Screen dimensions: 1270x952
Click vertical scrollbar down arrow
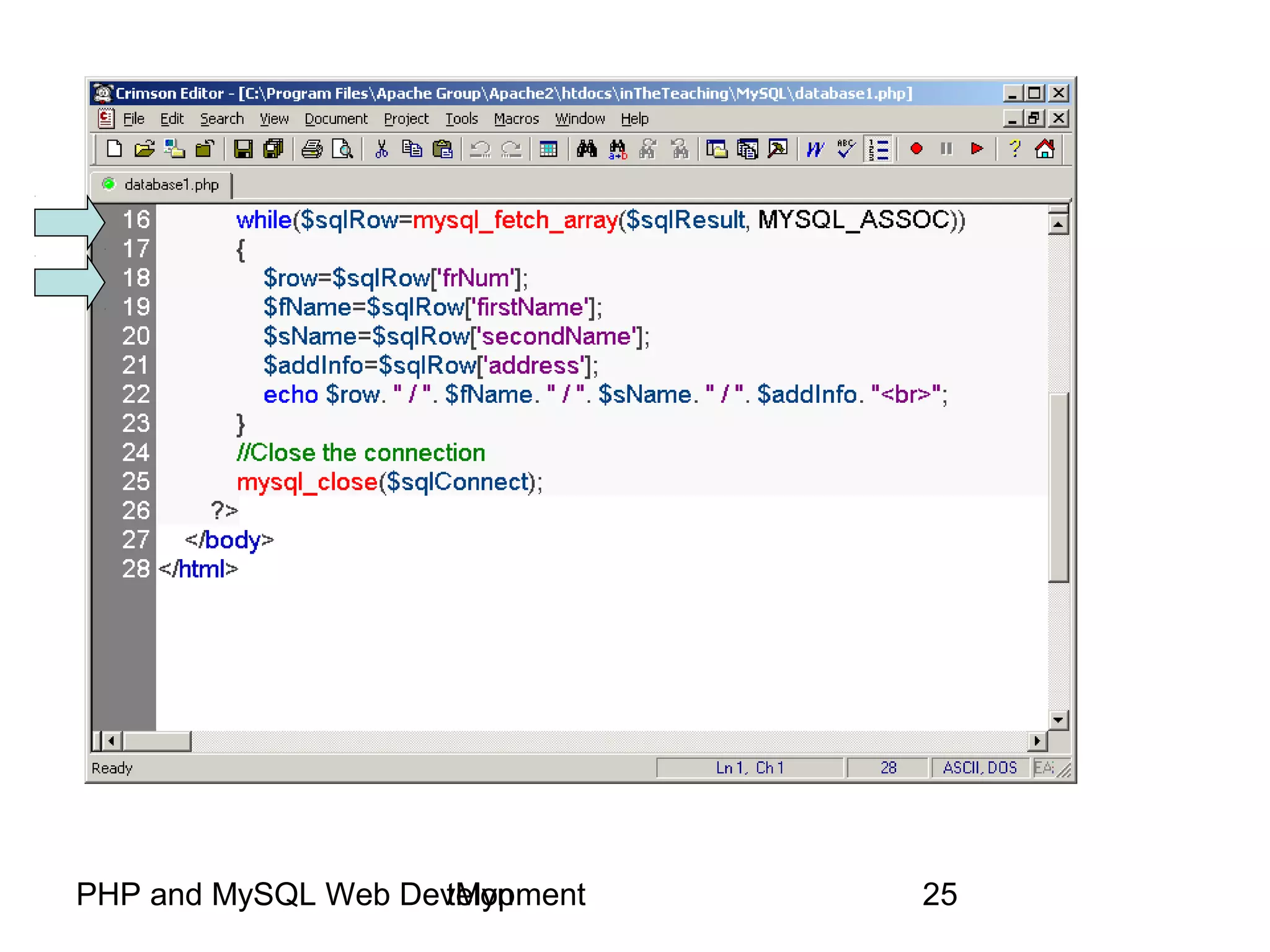pos(1058,720)
